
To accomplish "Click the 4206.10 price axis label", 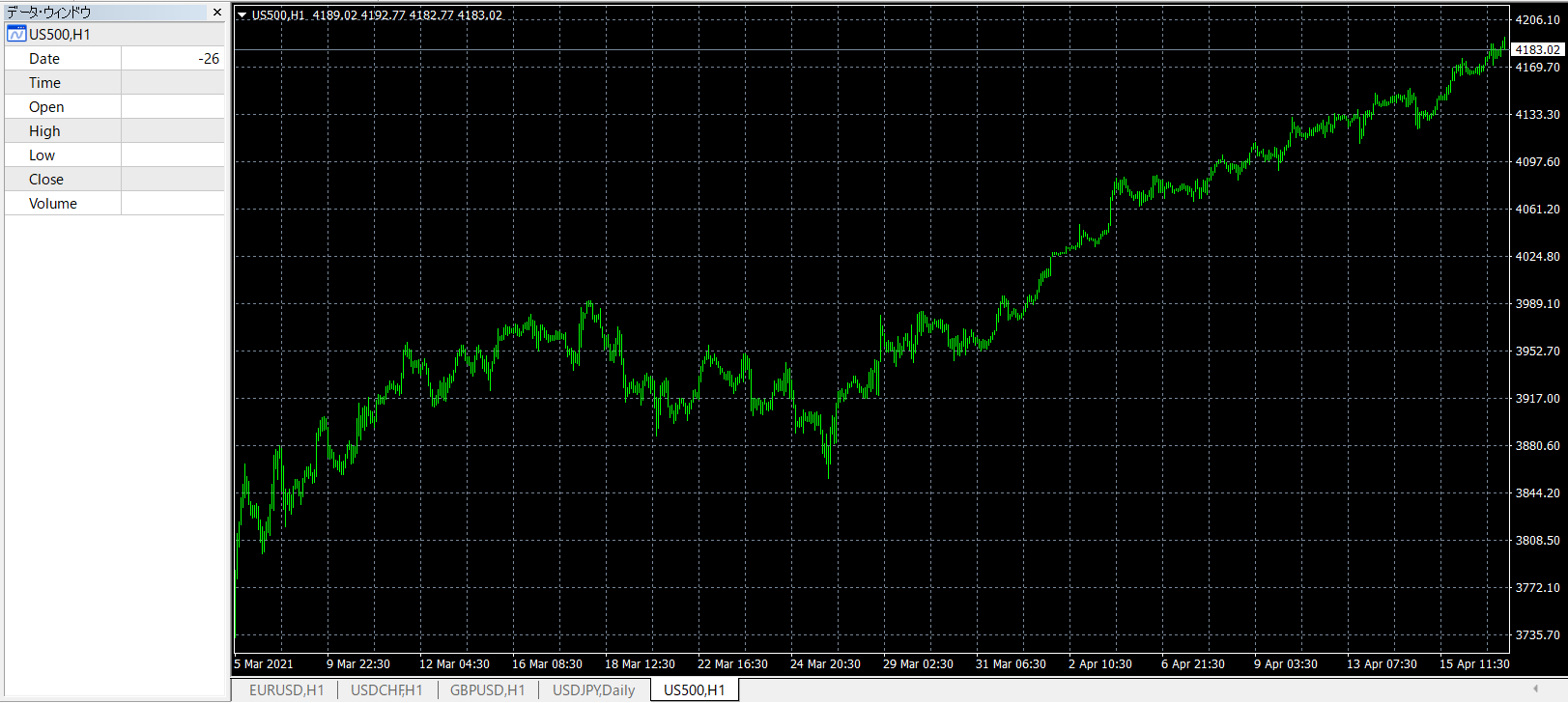I will [1537, 20].
